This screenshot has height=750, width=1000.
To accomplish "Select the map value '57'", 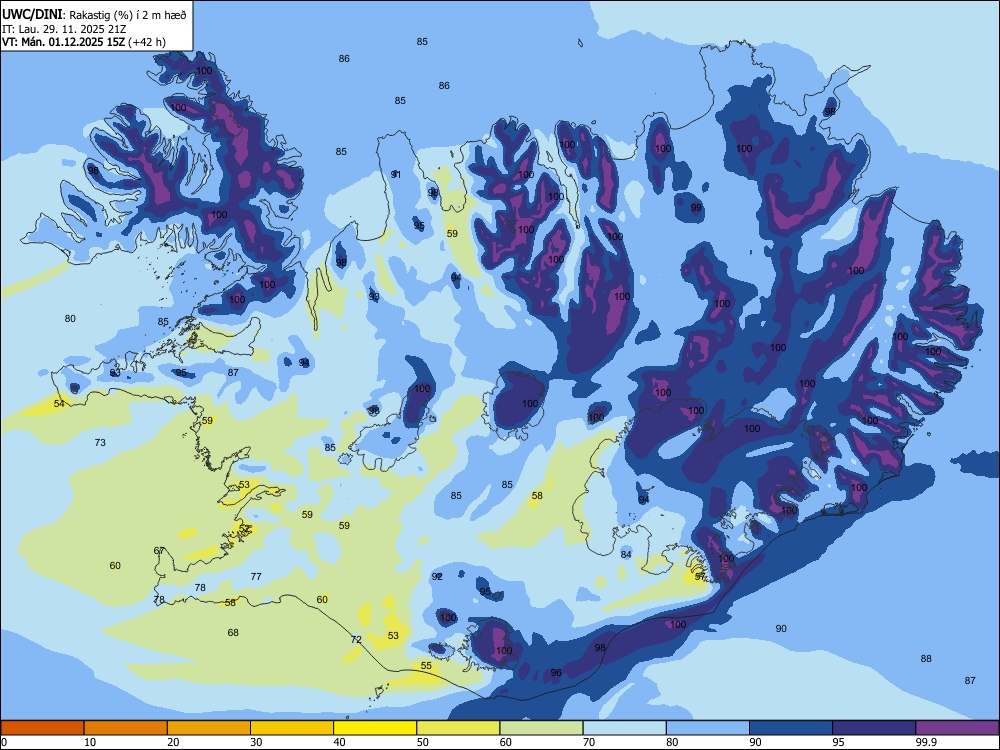I will [x=700, y=577].
